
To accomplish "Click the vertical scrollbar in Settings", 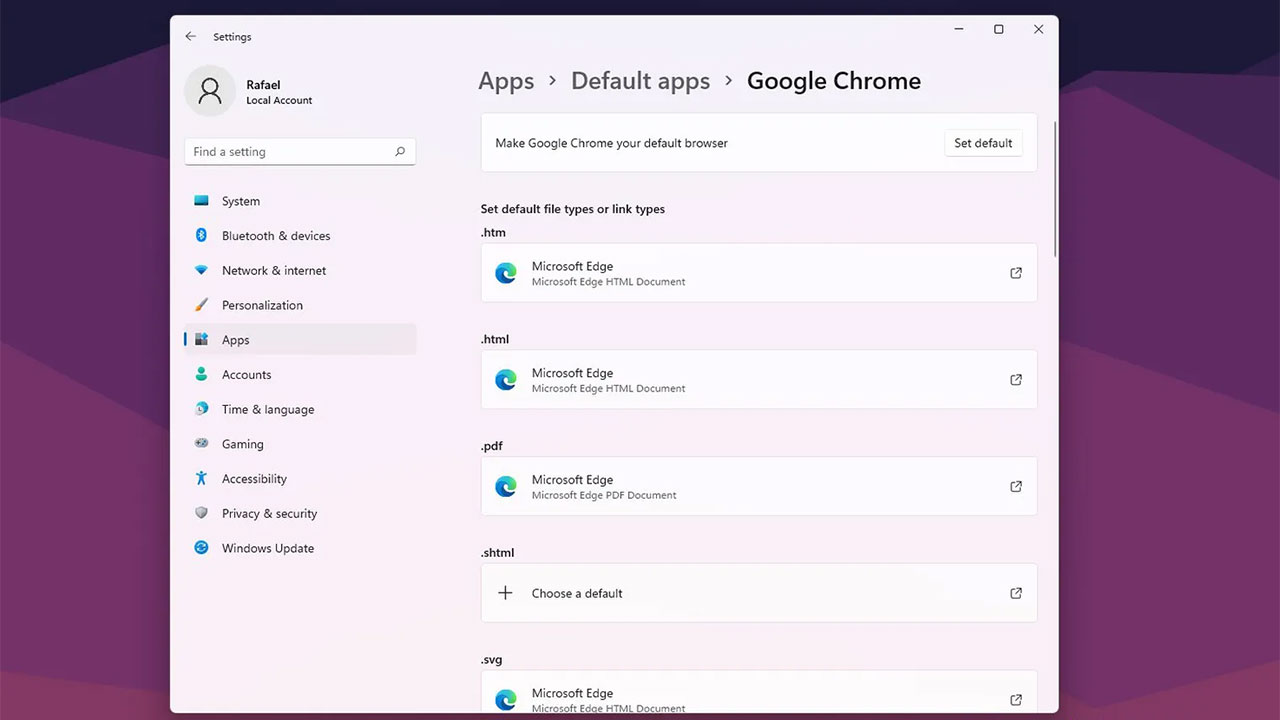I will pyautogui.click(x=1055, y=190).
